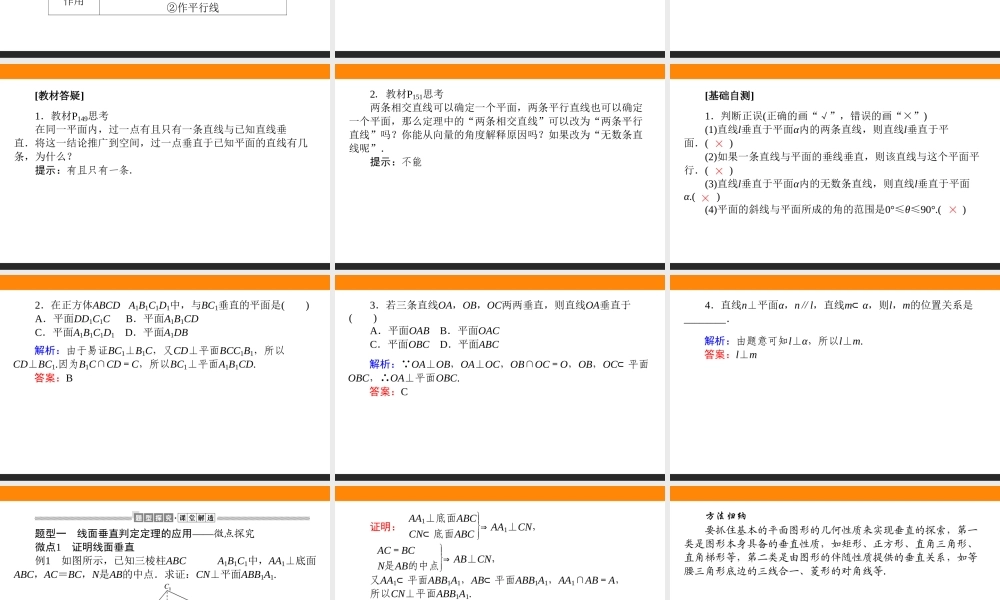Select option C. 平面A1B1C1D1
The height and width of the screenshot is (600, 1000).
click(74, 333)
